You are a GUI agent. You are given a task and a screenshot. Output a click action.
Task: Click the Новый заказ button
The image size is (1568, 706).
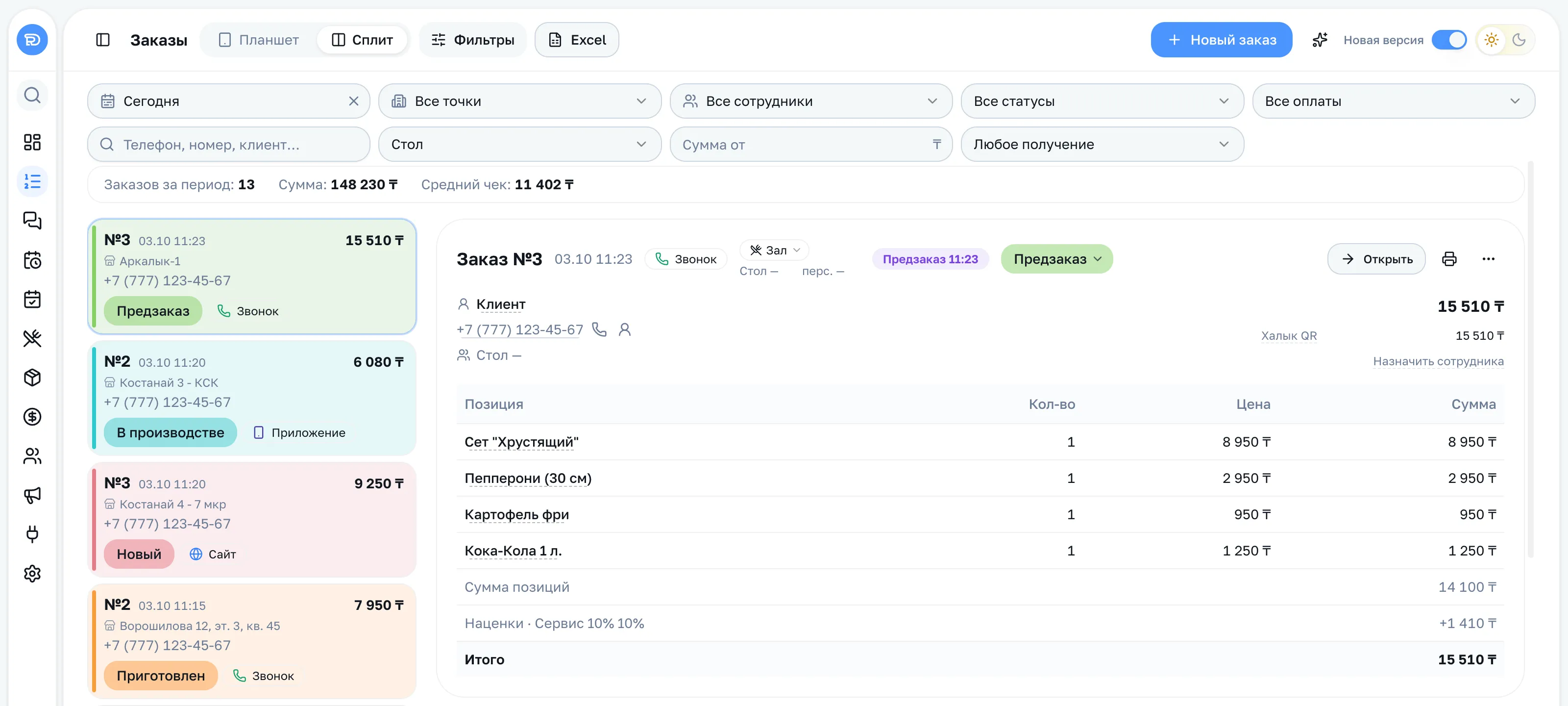point(1221,40)
